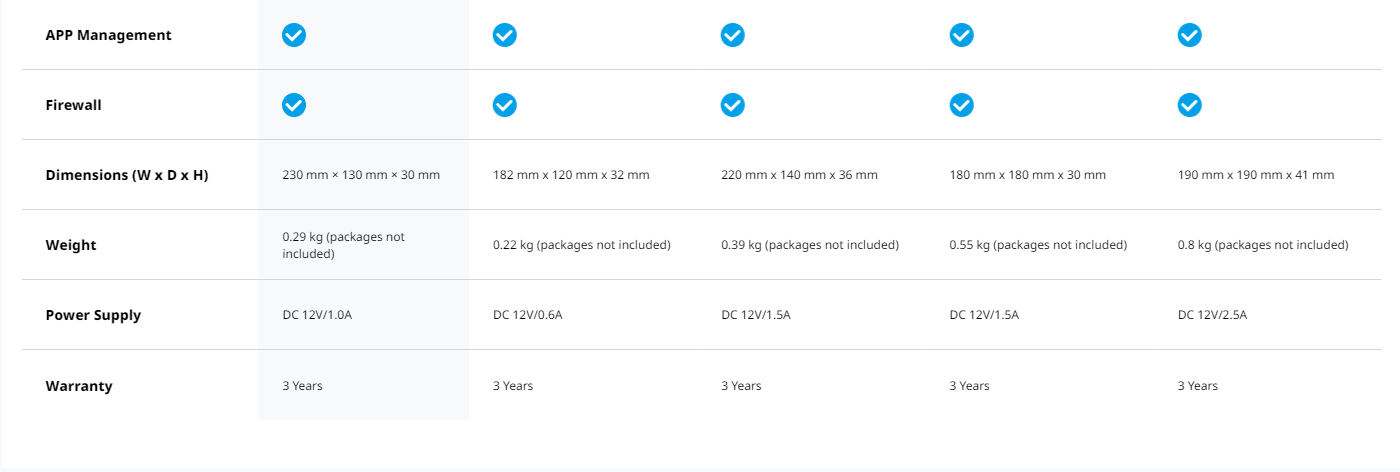The height and width of the screenshot is (472, 1400).
Task: Click Firewall checkmark in fourth product column
Action: tap(961, 105)
